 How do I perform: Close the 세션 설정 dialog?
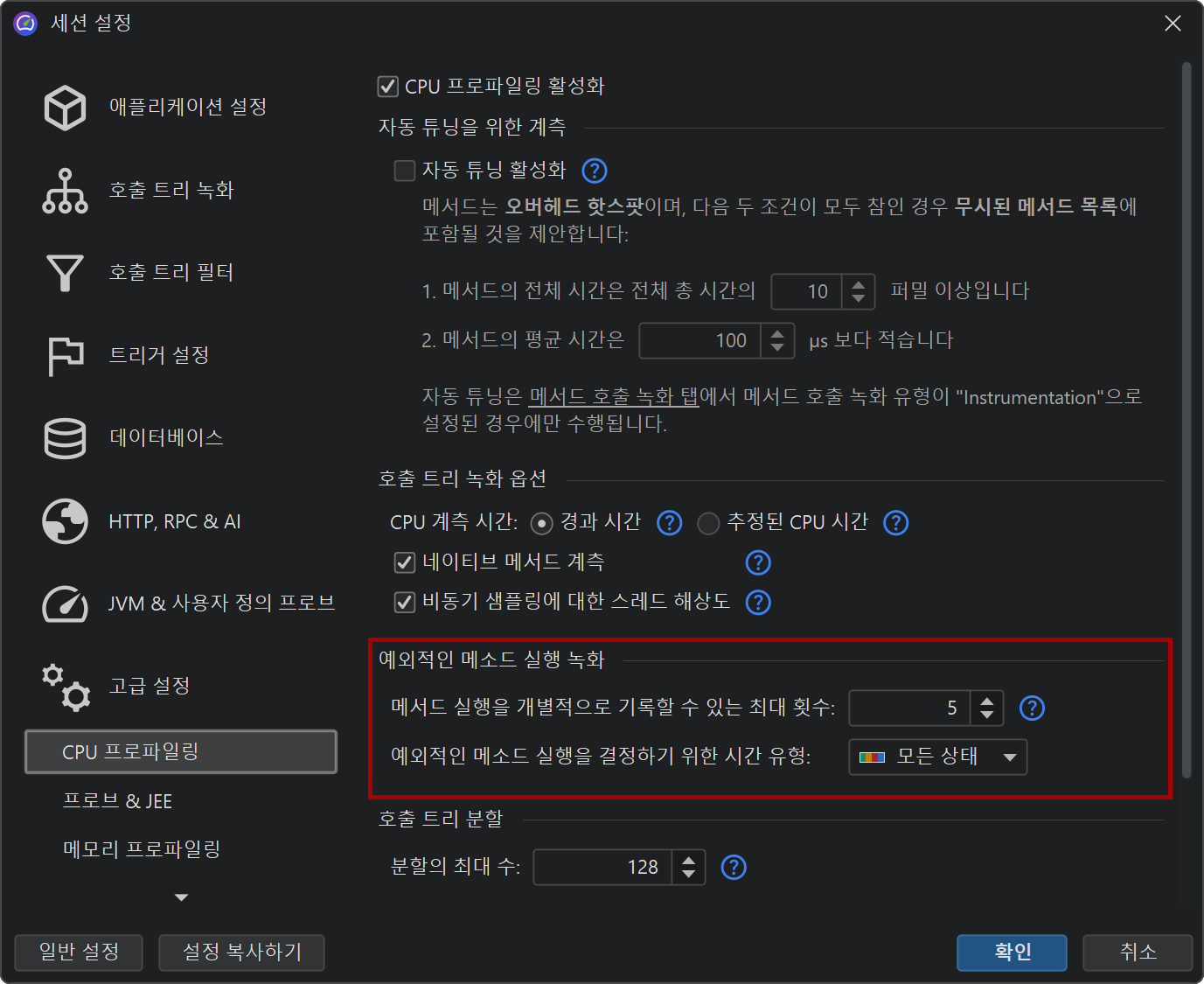pyautogui.click(x=1173, y=24)
